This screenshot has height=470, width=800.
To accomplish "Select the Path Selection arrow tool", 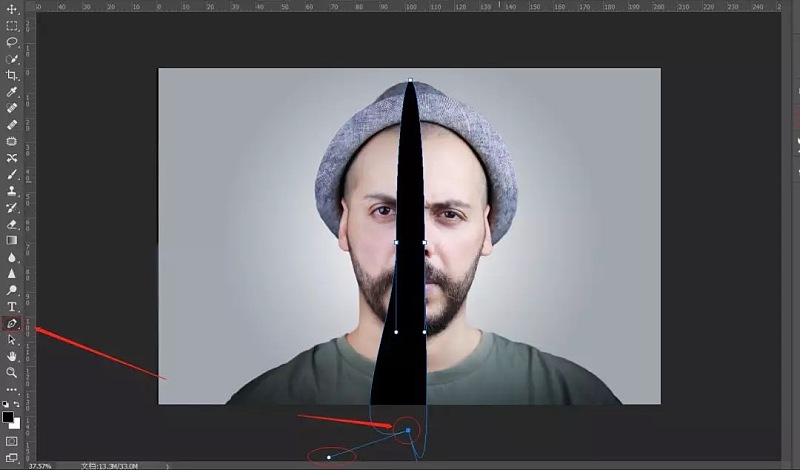I will click(x=11, y=340).
